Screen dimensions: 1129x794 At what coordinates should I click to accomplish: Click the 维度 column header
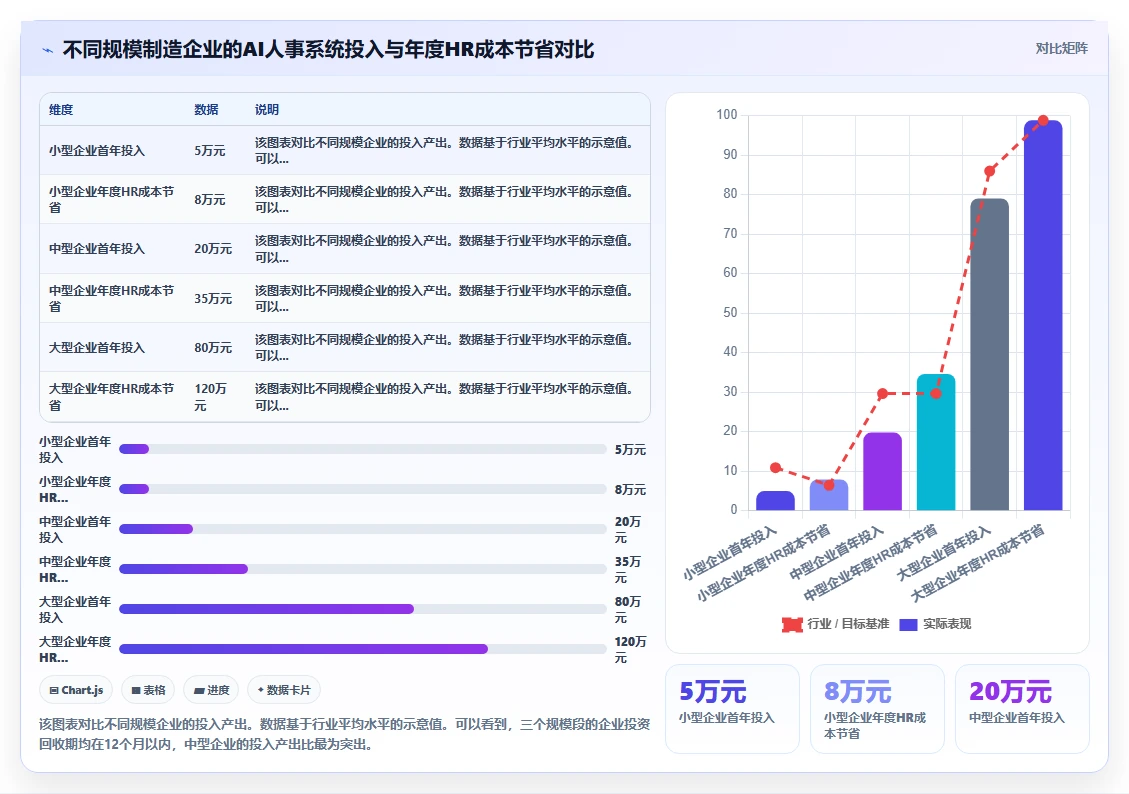coord(61,109)
